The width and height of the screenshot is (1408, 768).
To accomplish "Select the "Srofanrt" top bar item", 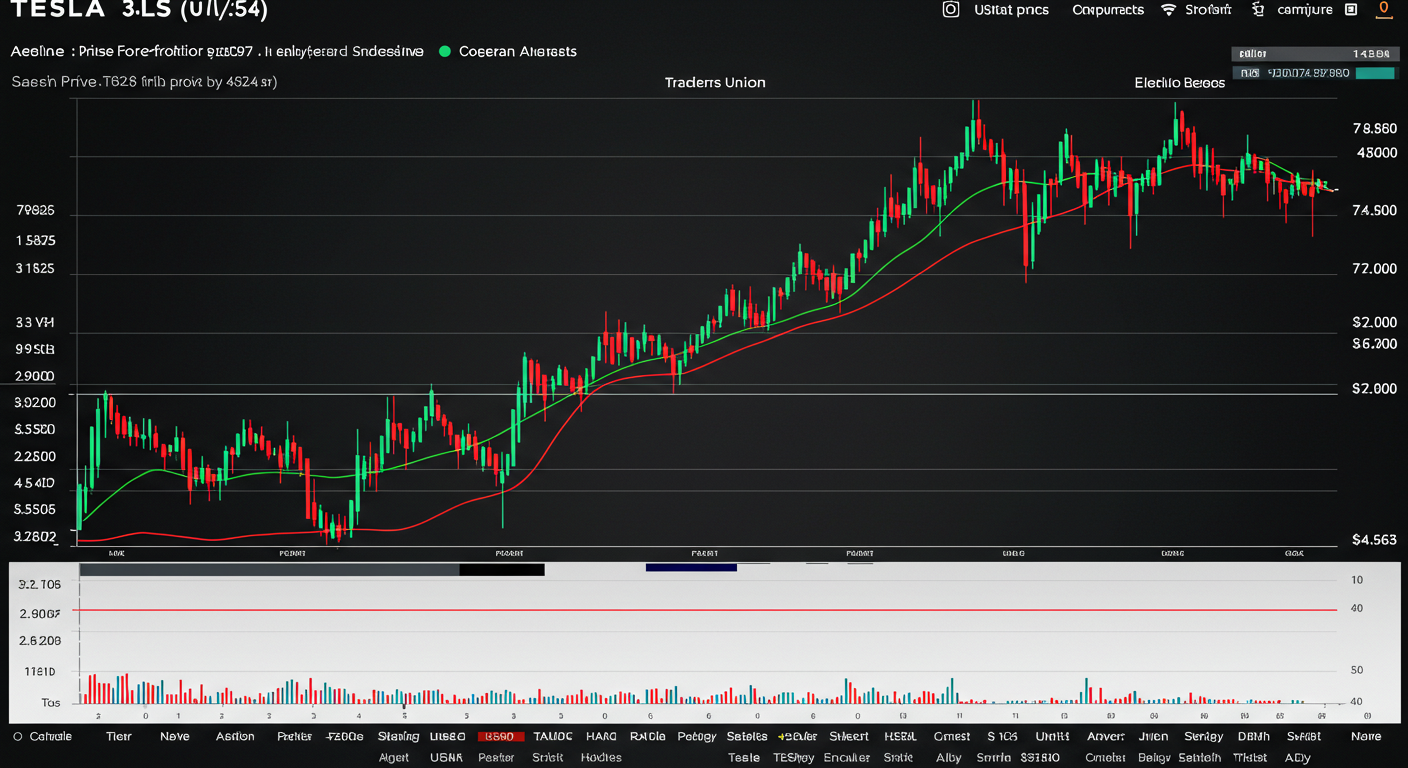I will tap(1209, 10).
